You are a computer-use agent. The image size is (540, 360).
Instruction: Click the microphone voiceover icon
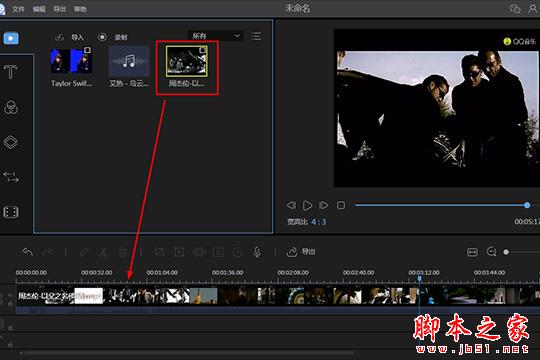coord(257,252)
